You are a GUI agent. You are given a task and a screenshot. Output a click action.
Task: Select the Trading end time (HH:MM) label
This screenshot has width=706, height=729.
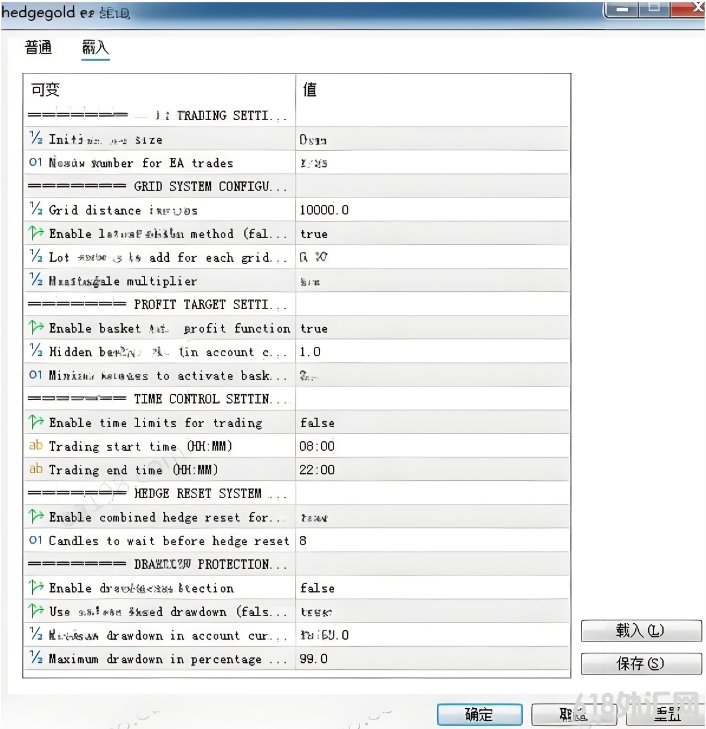point(133,470)
